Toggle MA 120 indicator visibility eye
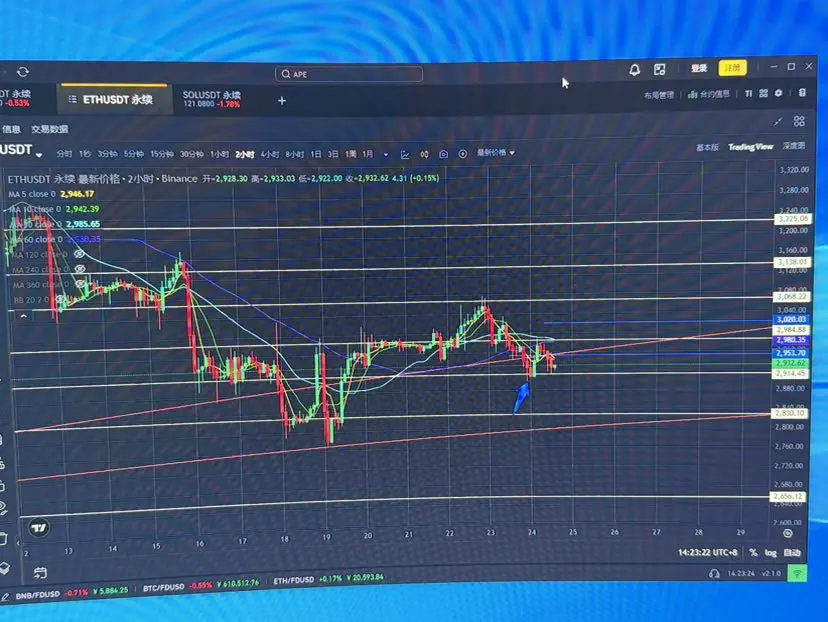 click(x=80, y=254)
